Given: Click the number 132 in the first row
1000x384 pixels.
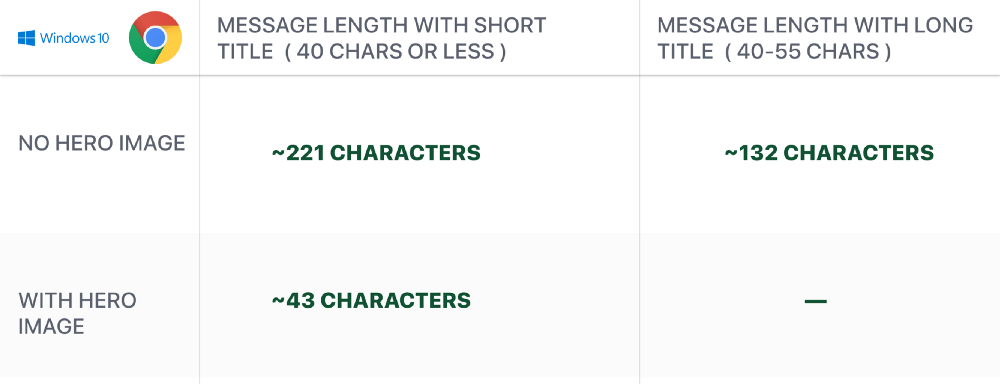Looking at the screenshot, I should (x=758, y=153).
